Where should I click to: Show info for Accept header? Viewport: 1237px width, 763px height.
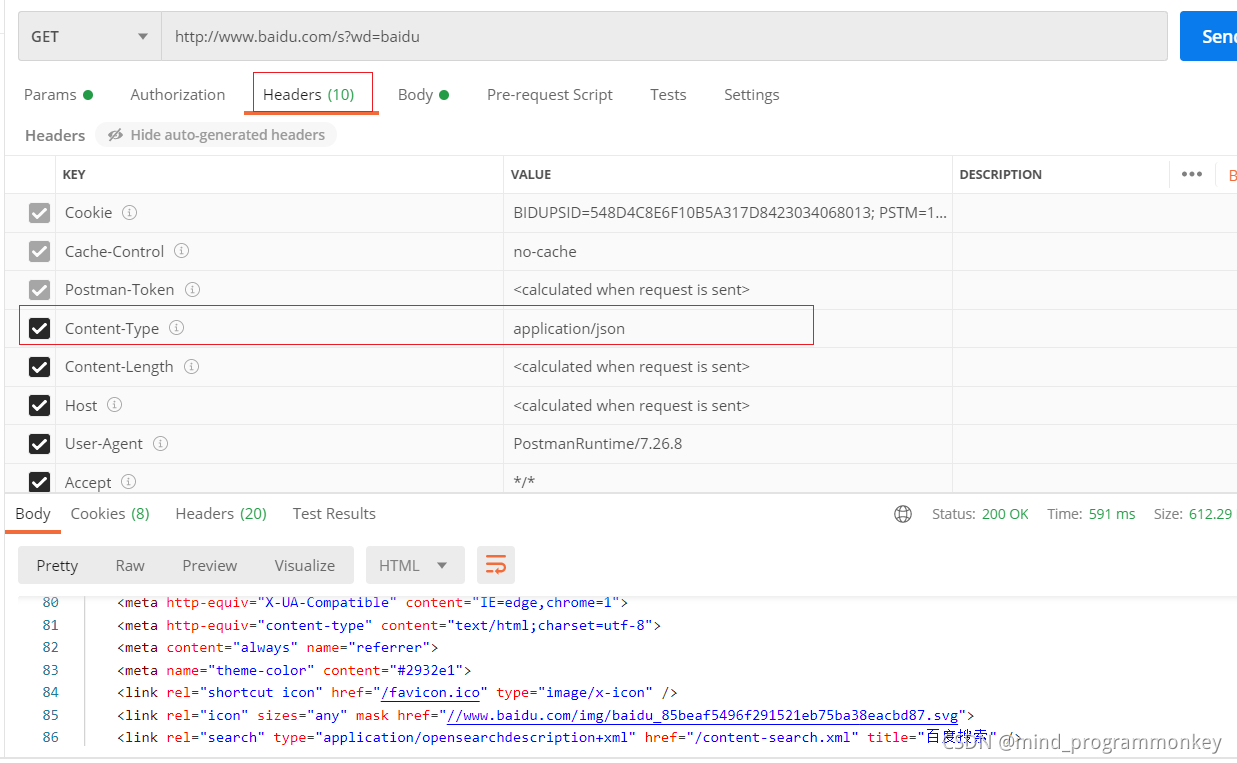tap(128, 482)
